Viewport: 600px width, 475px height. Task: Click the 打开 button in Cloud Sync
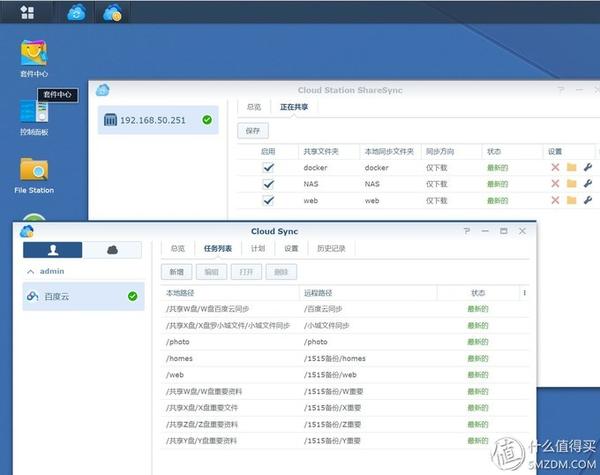[246, 272]
